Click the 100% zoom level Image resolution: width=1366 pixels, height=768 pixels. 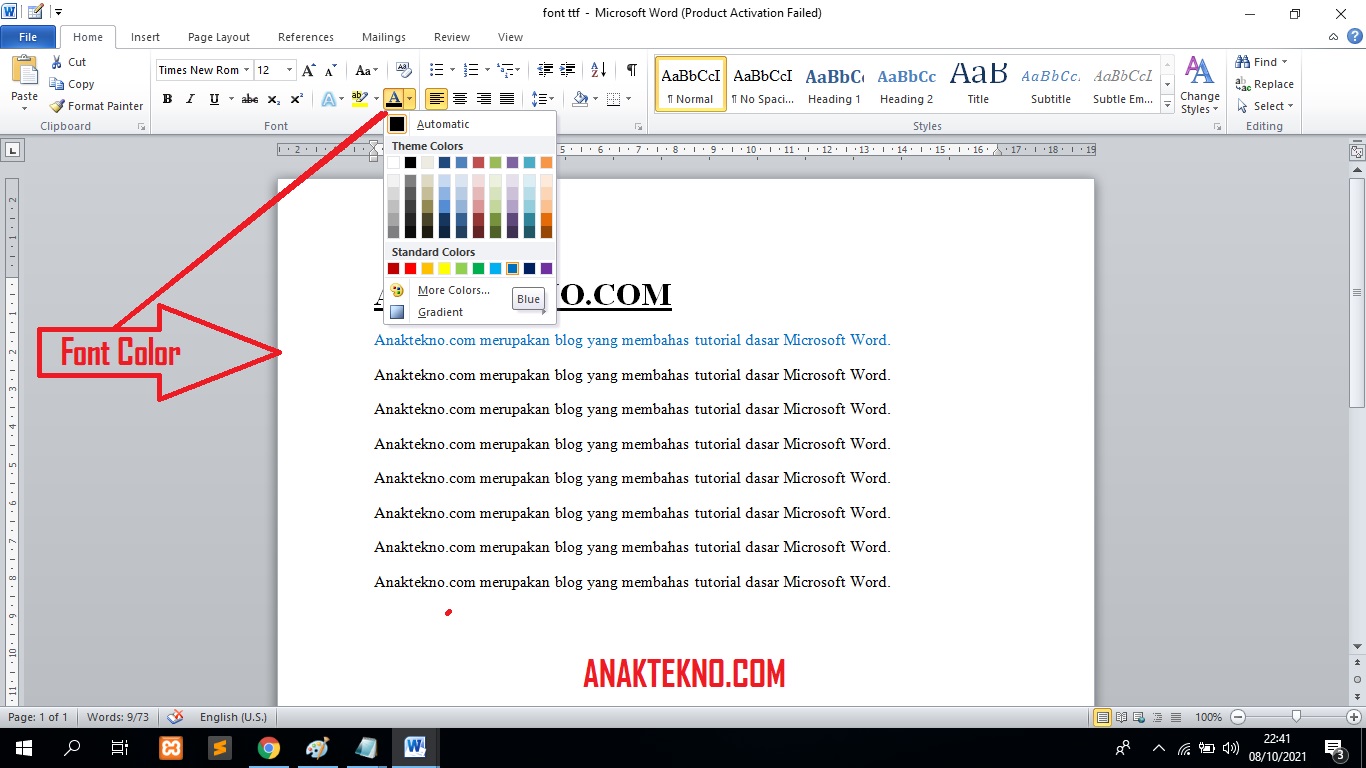1208,717
